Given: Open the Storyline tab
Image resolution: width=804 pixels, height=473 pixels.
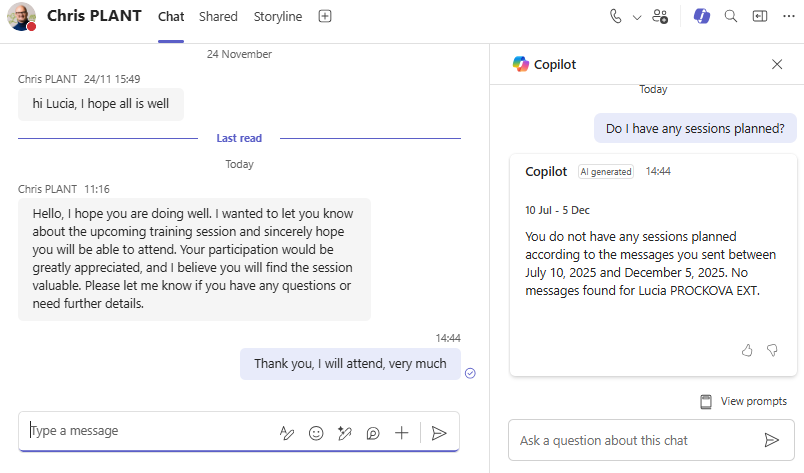Looking at the screenshot, I should [278, 17].
